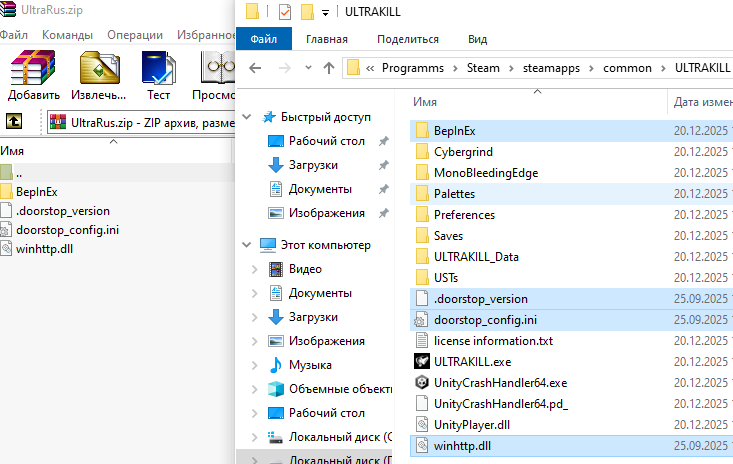Open Загрузки under quick access
733x464 pixels.
click(x=313, y=165)
